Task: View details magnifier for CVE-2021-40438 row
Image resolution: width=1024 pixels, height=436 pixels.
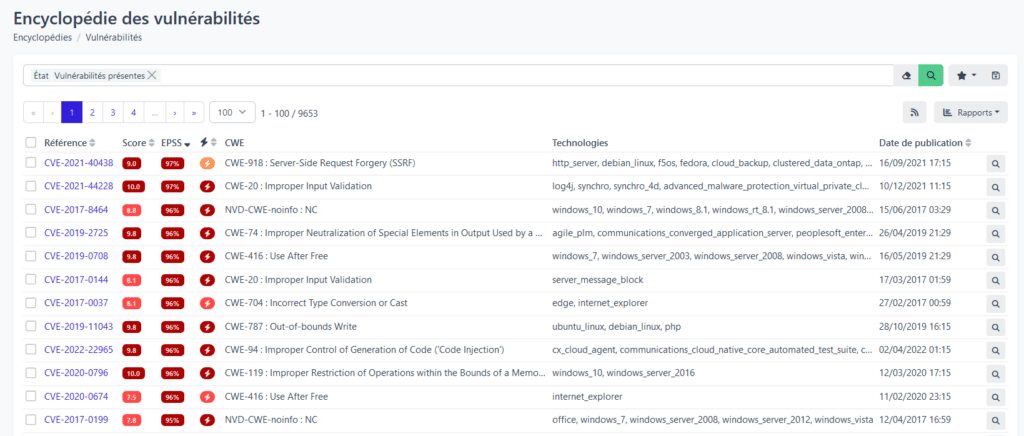Action: click(x=995, y=164)
